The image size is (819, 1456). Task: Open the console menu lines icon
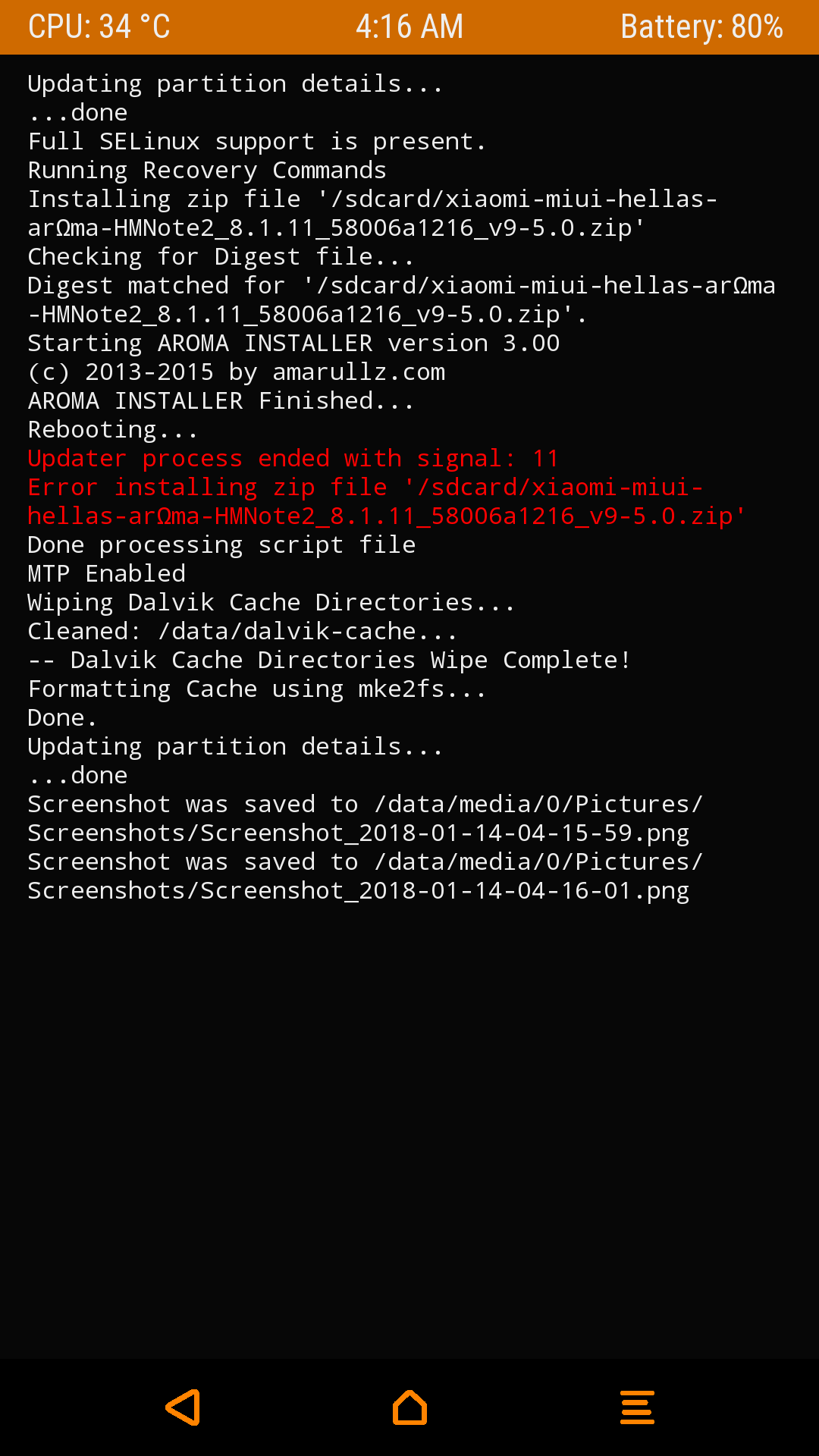(x=637, y=1407)
